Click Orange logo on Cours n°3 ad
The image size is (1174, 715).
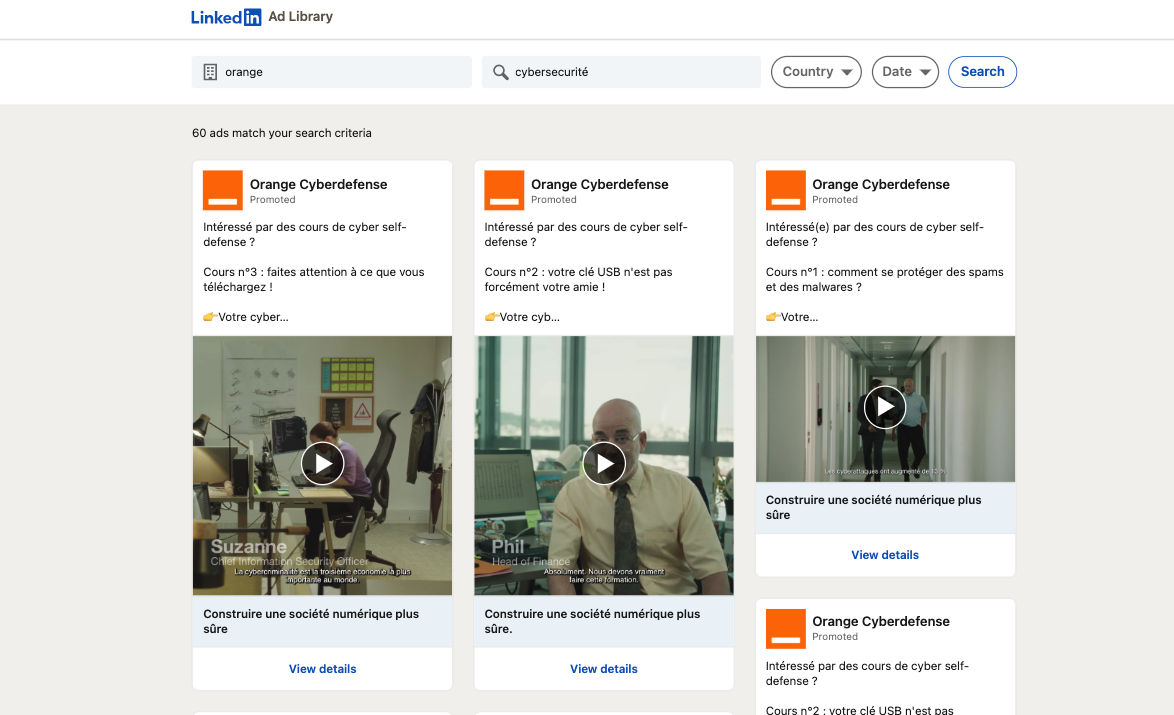coord(223,190)
